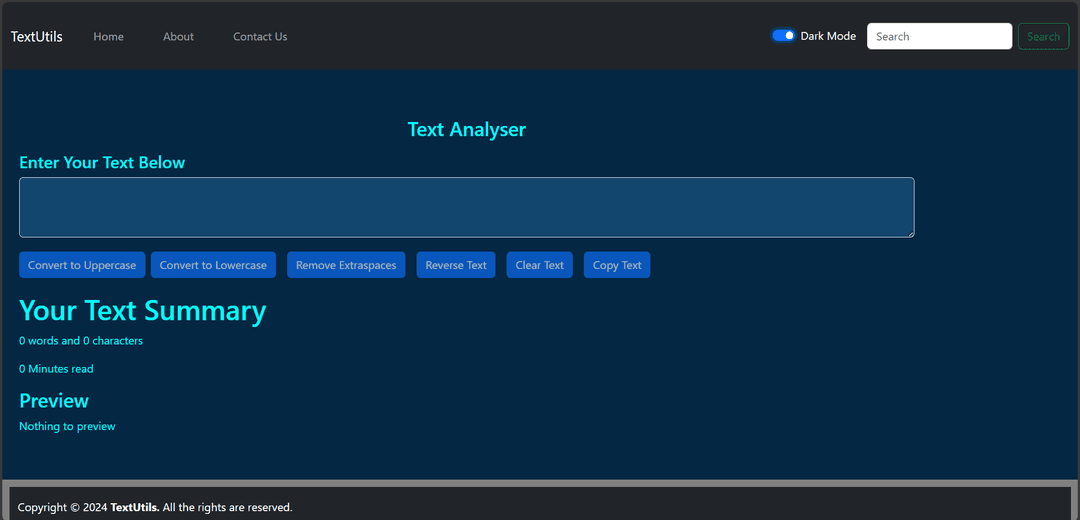Clear the text with Clear Text

540,265
